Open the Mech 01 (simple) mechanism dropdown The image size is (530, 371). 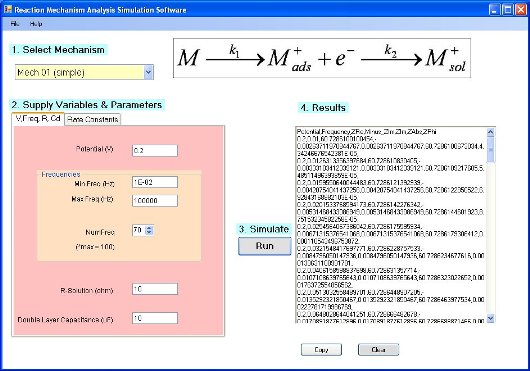(x=84, y=72)
